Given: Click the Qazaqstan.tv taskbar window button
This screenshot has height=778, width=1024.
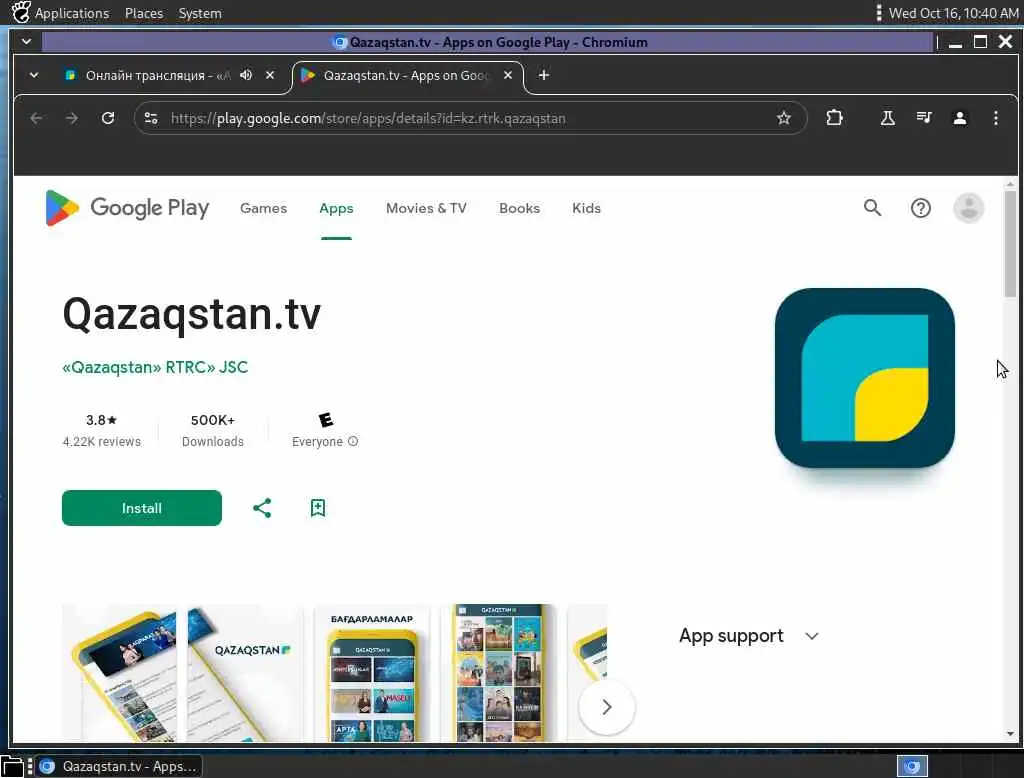Looking at the screenshot, I should [x=120, y=766].
